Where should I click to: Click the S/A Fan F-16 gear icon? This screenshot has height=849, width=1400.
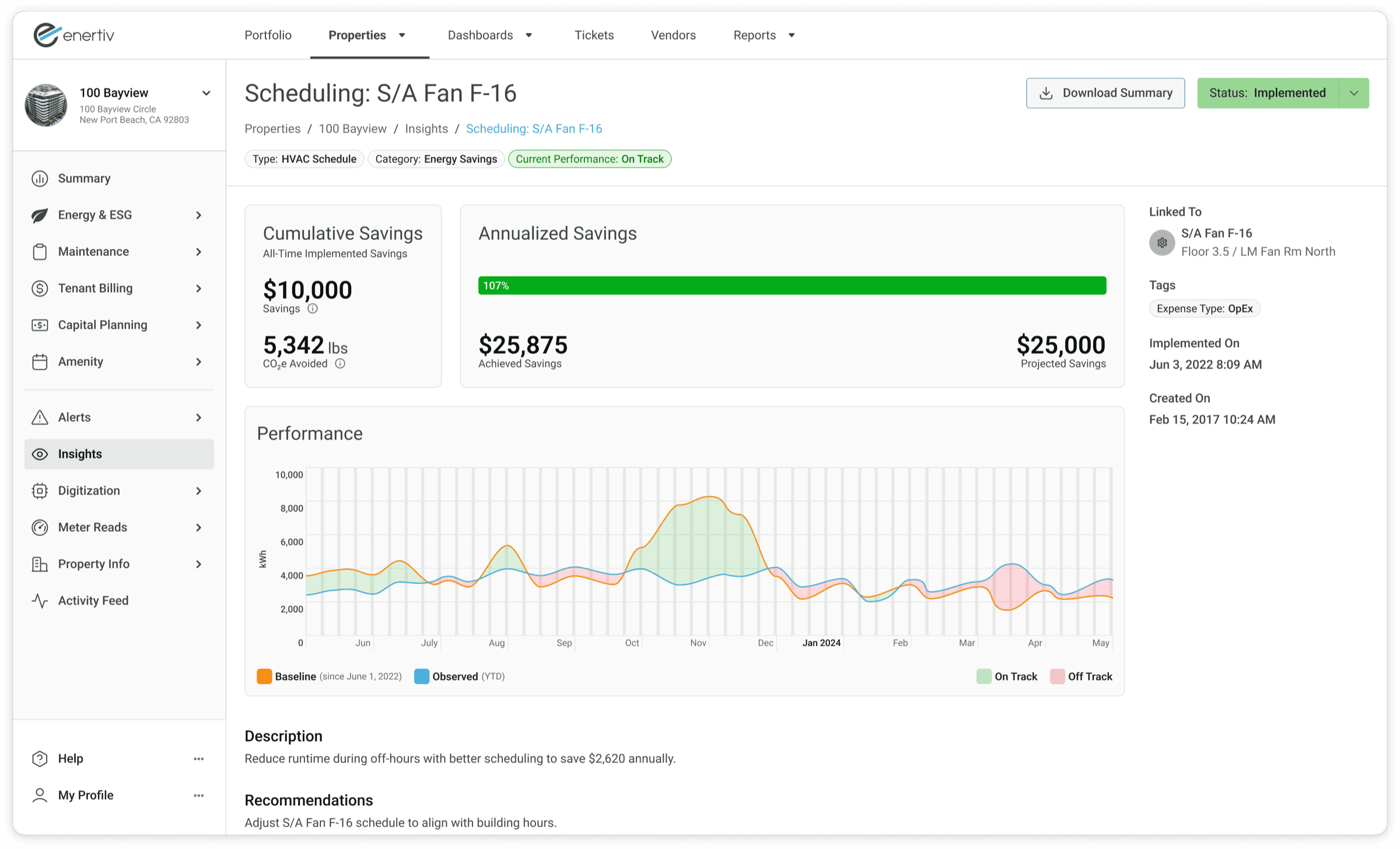pos(1162,243)
